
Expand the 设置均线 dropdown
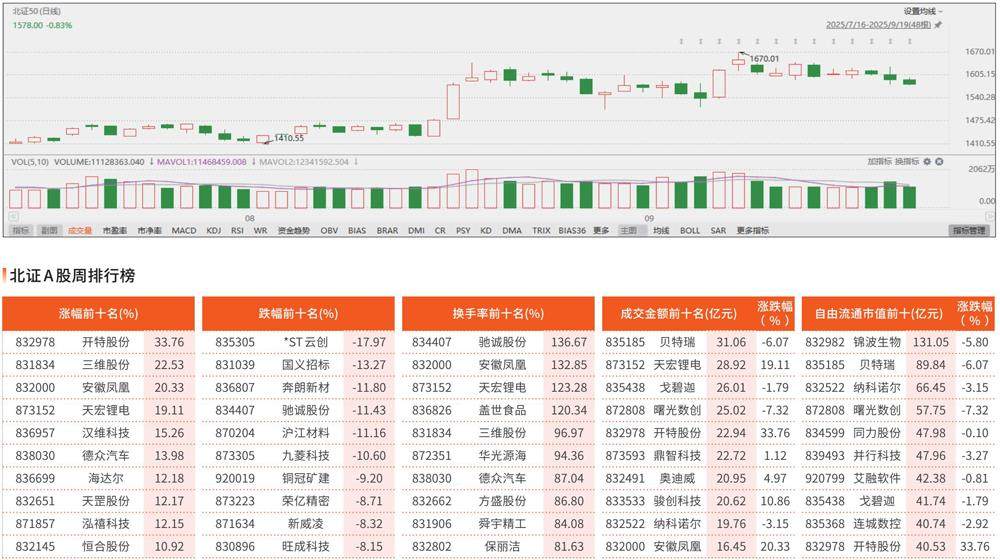(923, 11)
